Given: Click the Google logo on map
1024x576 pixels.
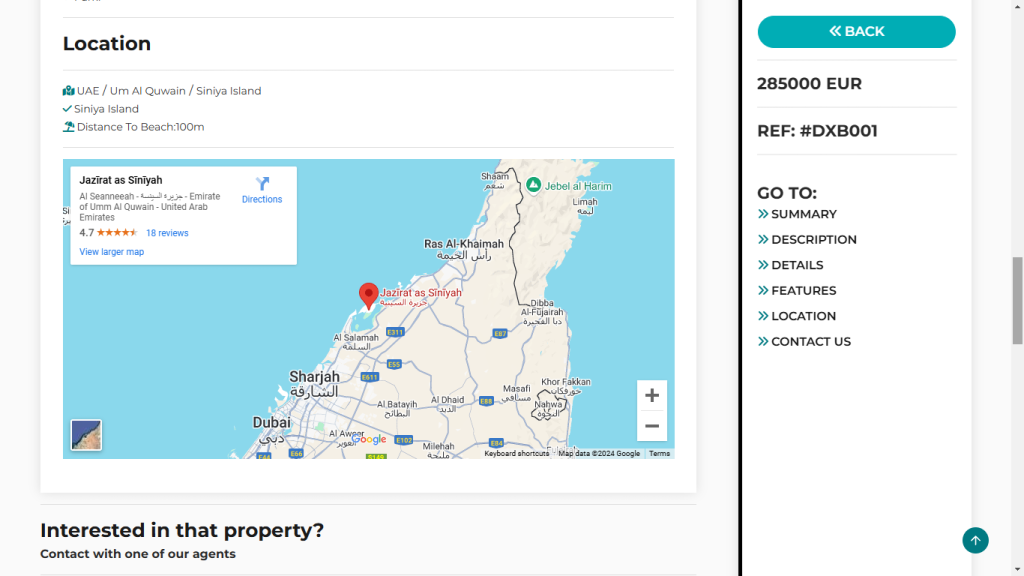Looking at the screenshot, I should (368, 439).
